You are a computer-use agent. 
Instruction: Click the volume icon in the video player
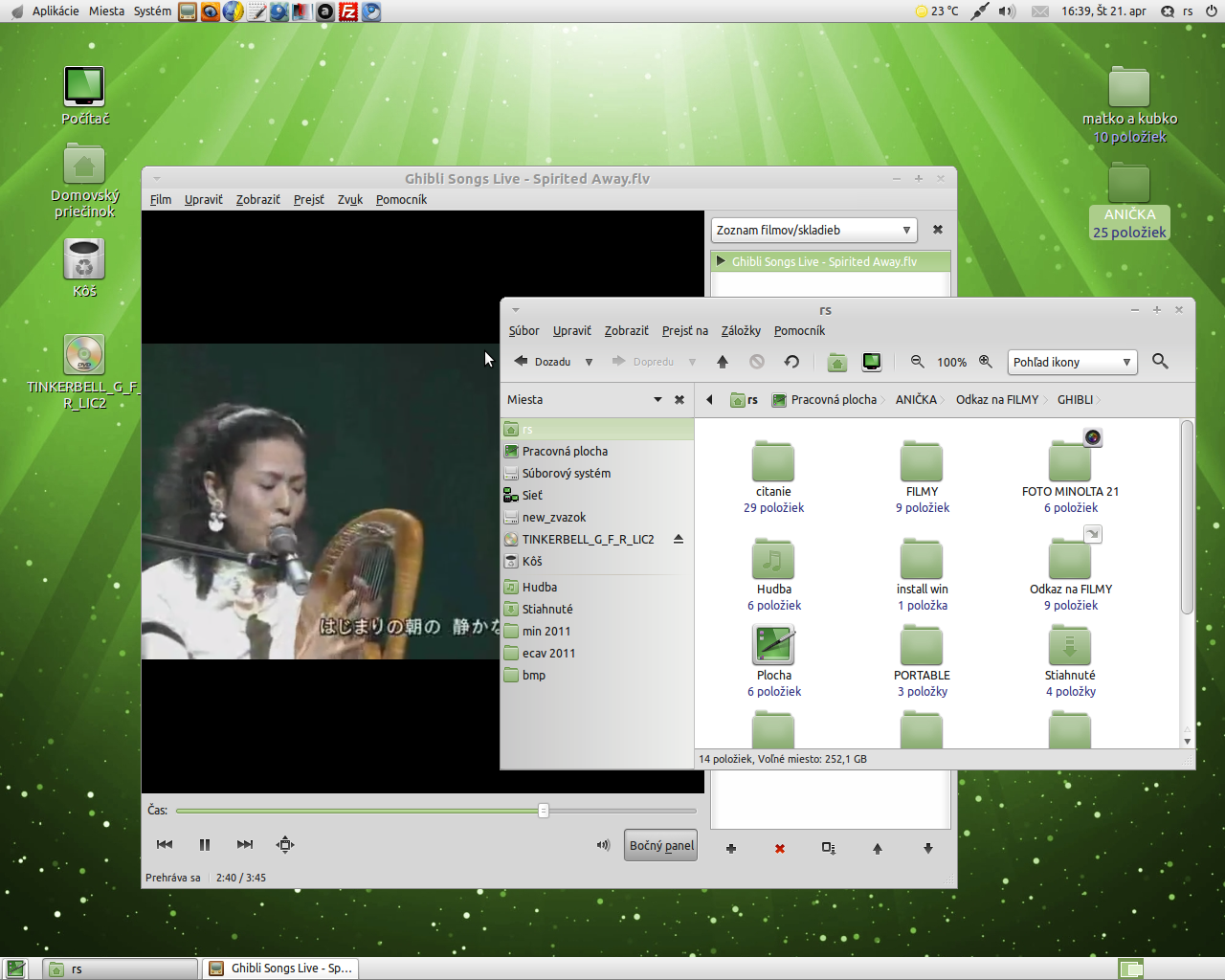click(603, 845)
